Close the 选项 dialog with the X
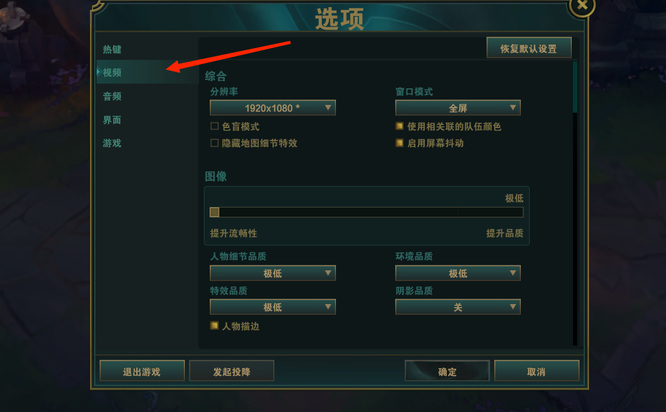 point(582,6)
